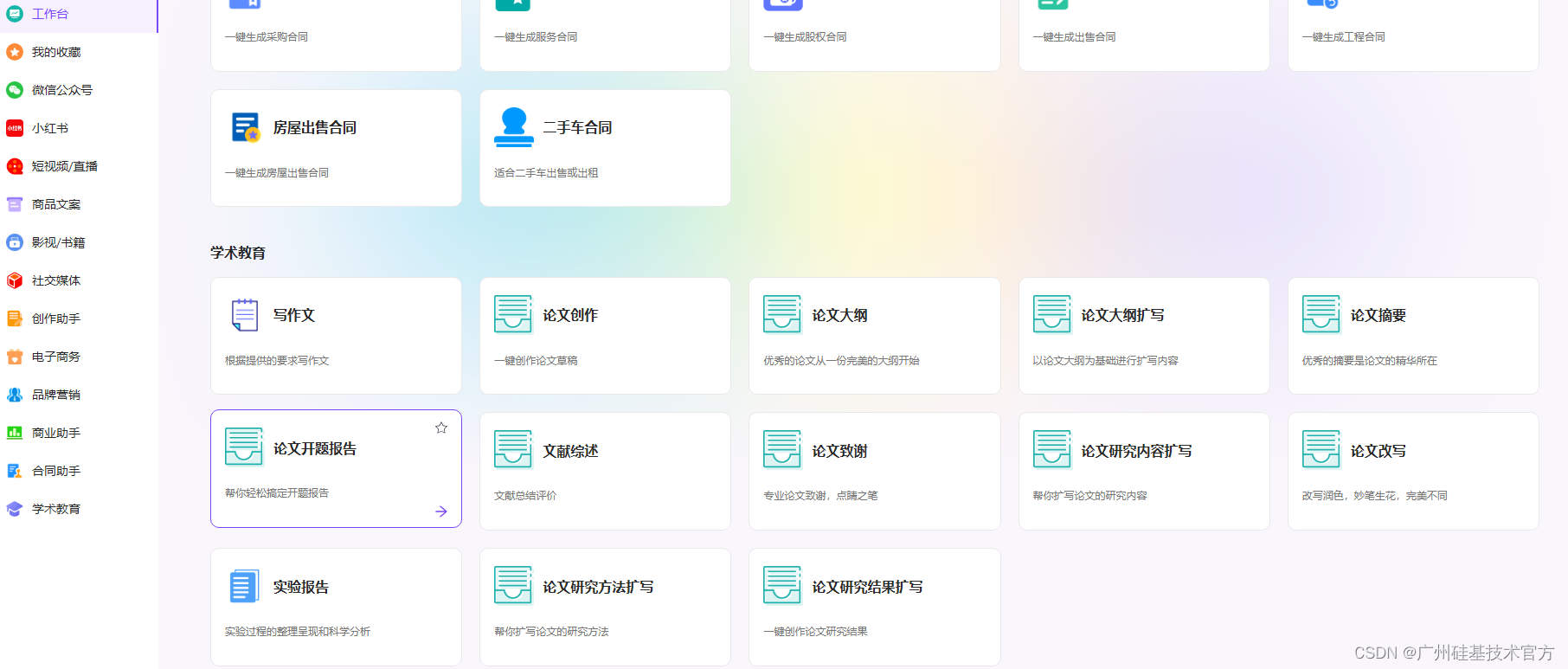
Task: Click the 工作台 sidebar icon
Action: 15,14
